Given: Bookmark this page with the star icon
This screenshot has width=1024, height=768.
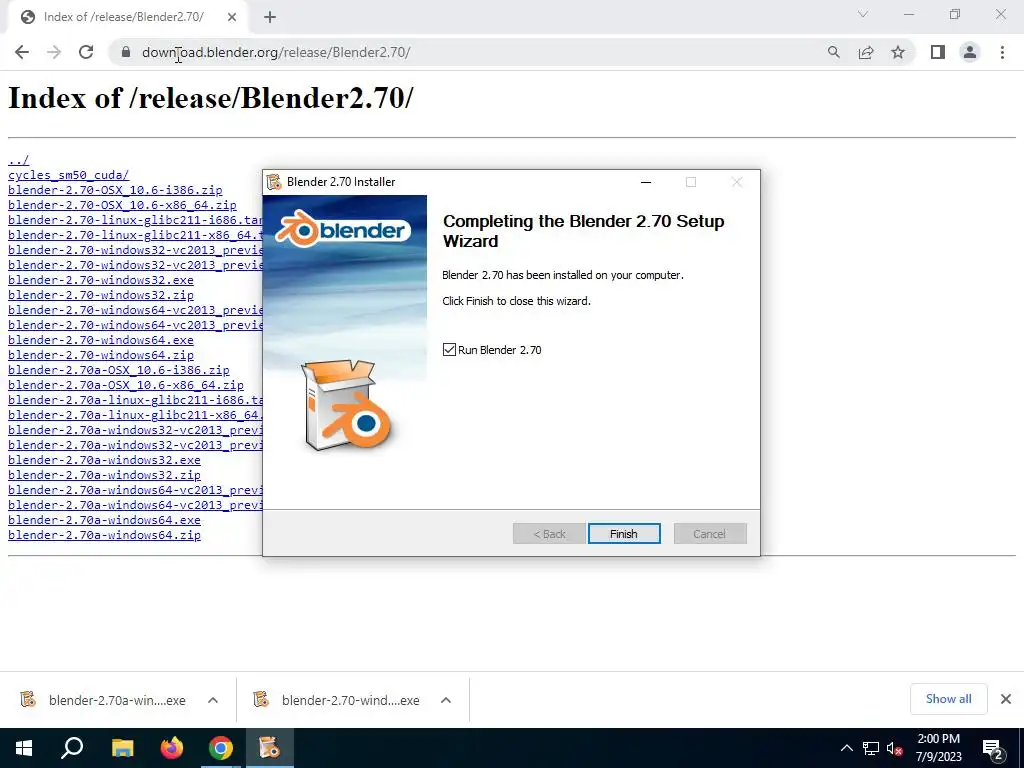Looking at the screenshot, I should click(x=898, y=52).
